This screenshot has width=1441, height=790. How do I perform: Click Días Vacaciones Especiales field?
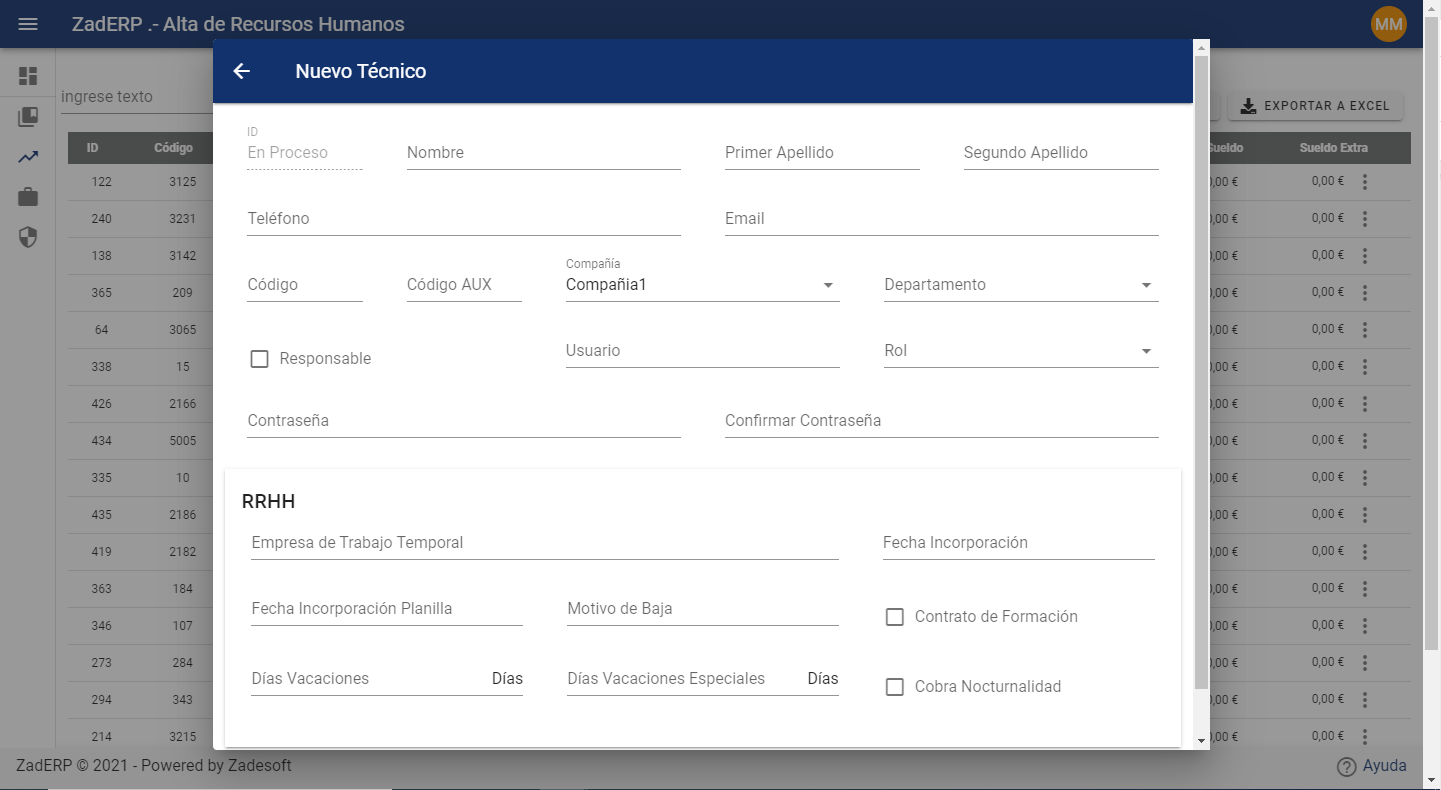pyautogui.click(x=702, y=679)
